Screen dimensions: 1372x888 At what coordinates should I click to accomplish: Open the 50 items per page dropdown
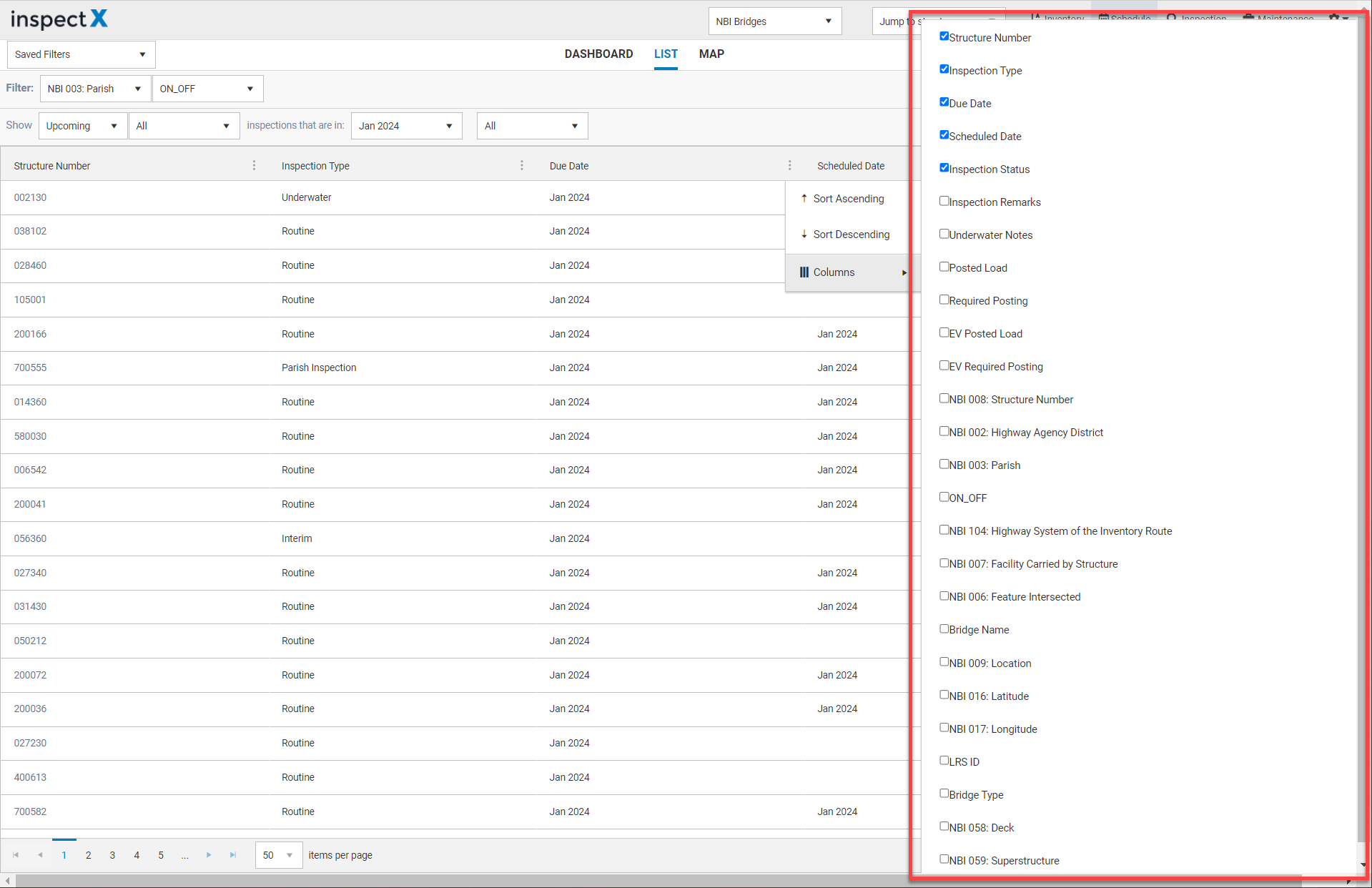pos(279,855)
